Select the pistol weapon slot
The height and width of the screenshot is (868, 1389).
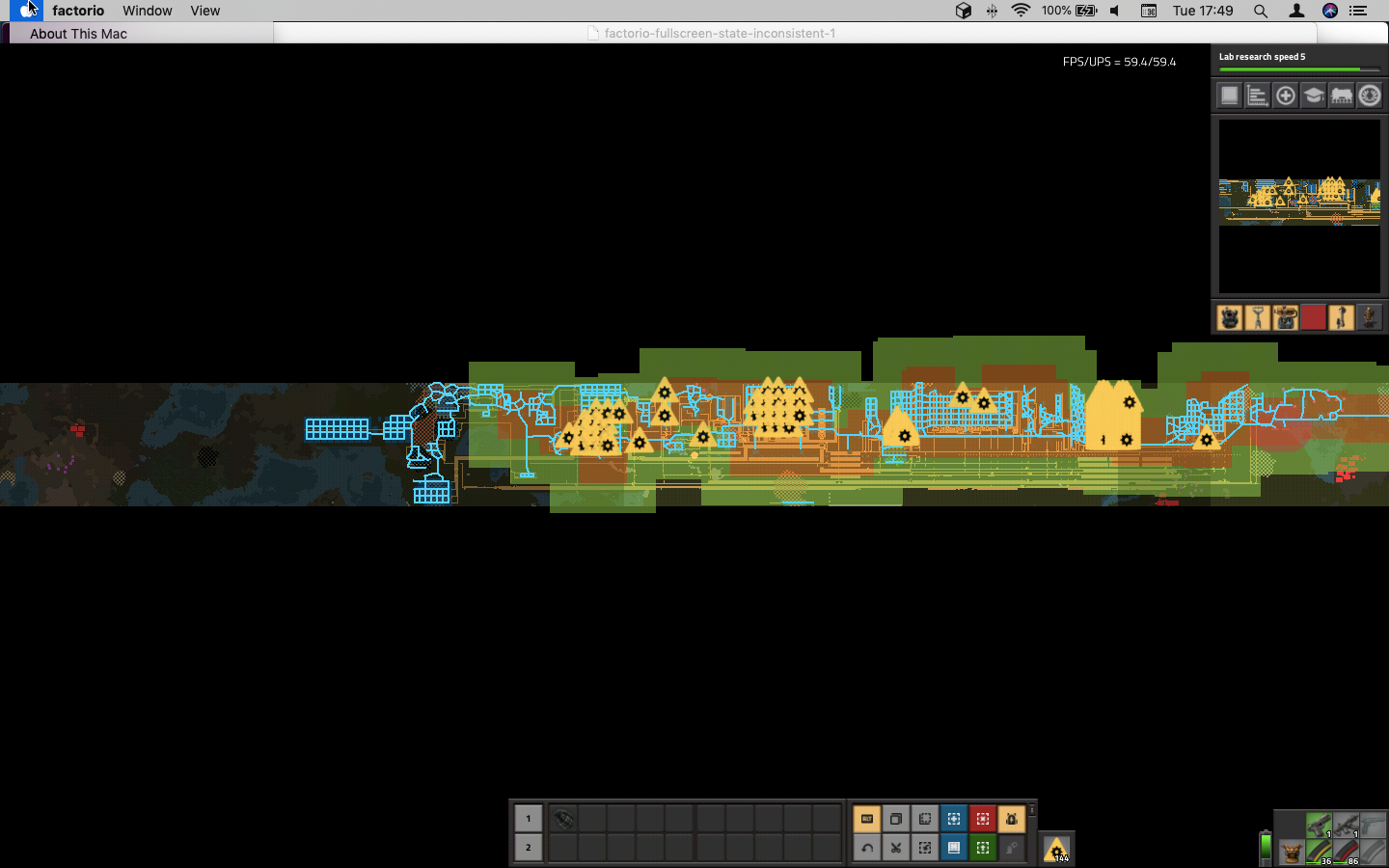[x=1319, y=826]
